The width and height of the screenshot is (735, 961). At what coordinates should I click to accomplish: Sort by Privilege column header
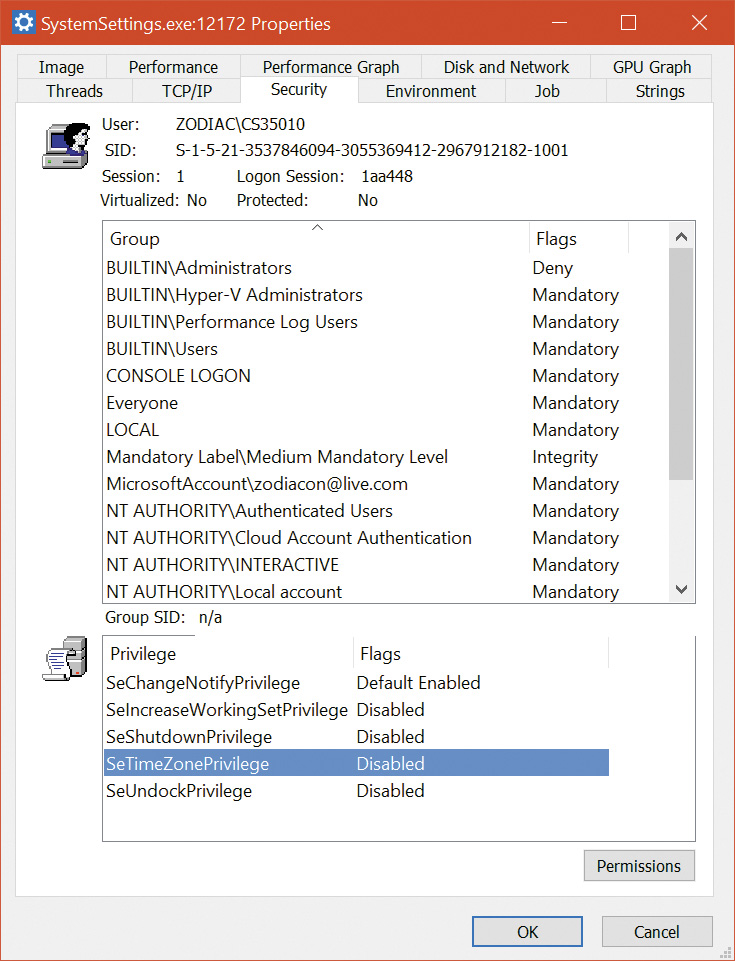pyautogui.click(x=228, y=654)
